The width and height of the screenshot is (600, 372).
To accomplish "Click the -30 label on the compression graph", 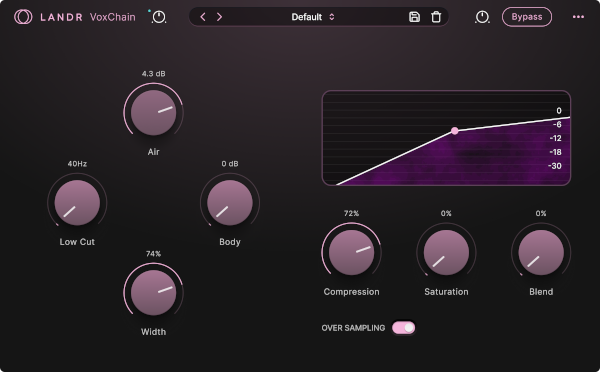I will click(555, 166).
